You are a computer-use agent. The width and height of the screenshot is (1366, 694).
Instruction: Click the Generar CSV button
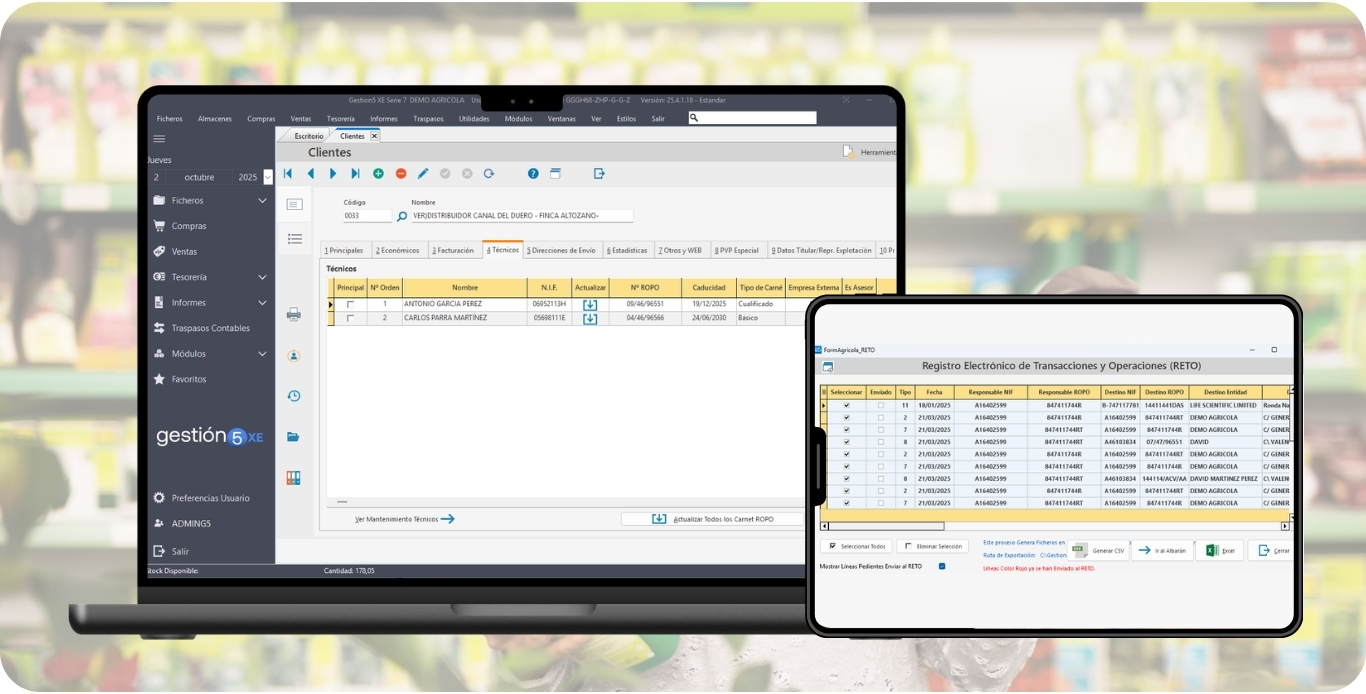coord(1098,550)
